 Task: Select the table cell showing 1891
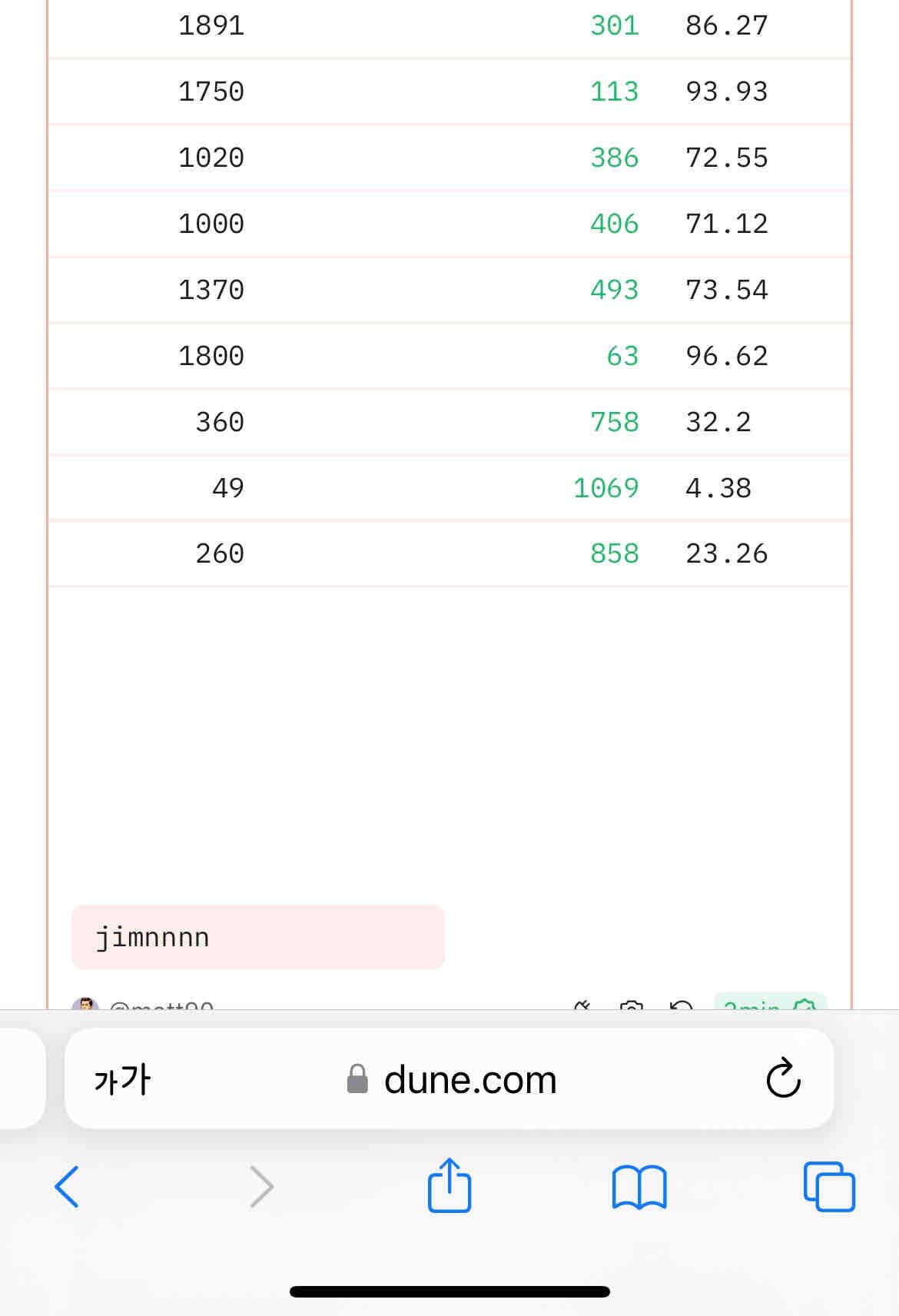(x=211, y=25)
